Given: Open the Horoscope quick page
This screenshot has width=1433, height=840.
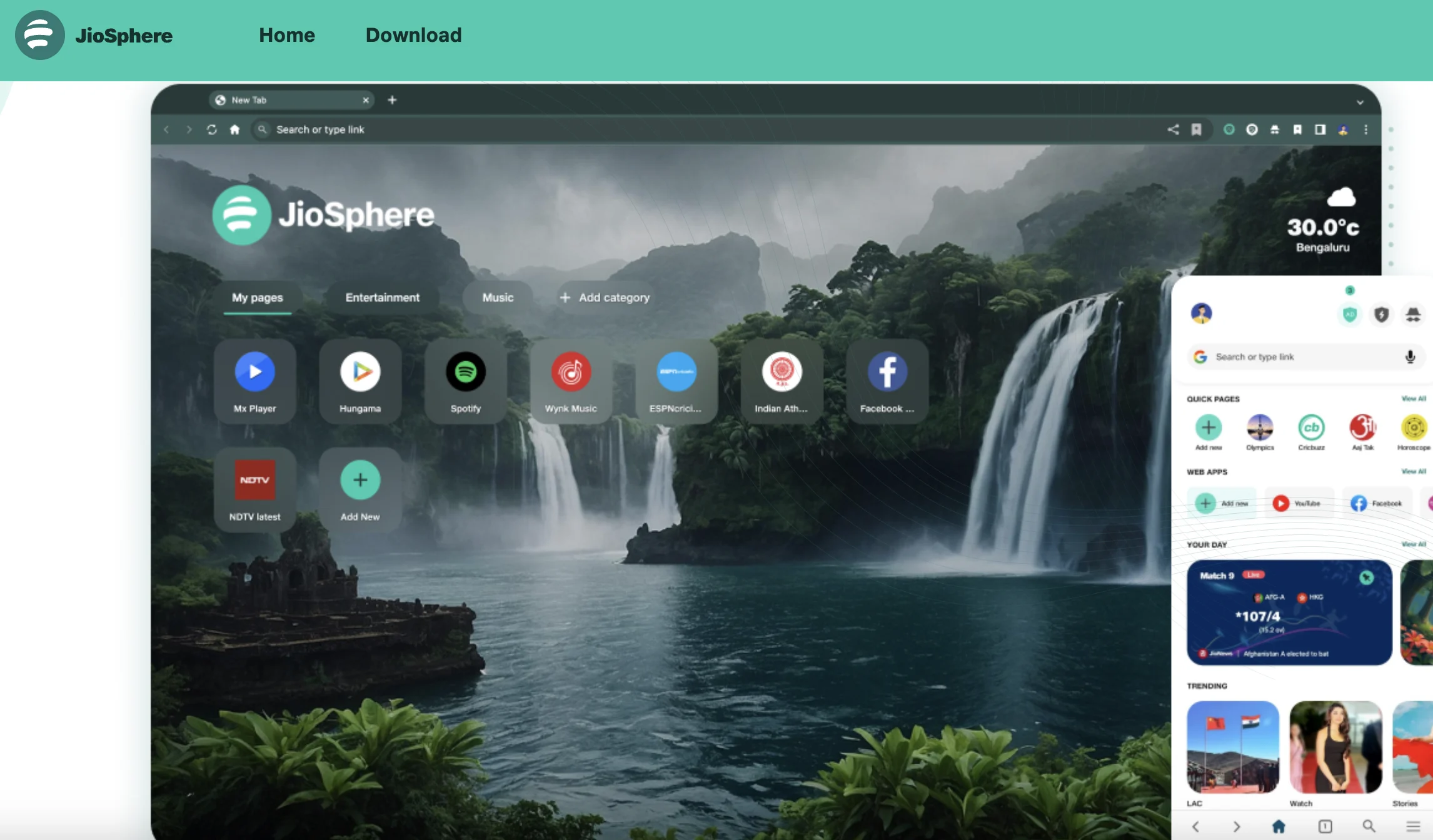Looking at the screenshot, I should point(1414,432).
